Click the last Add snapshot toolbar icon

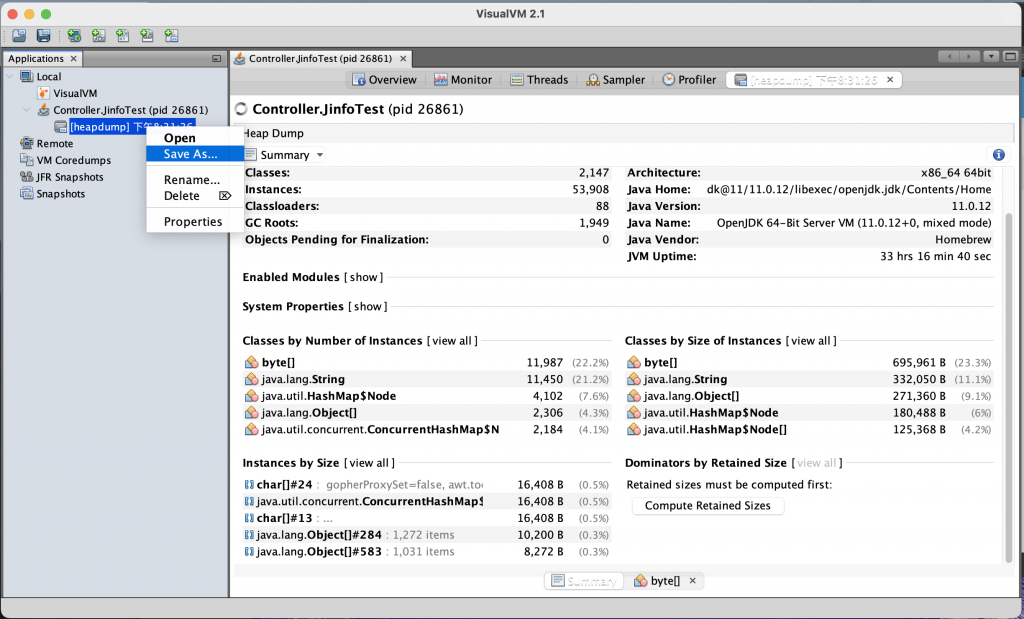172,36
